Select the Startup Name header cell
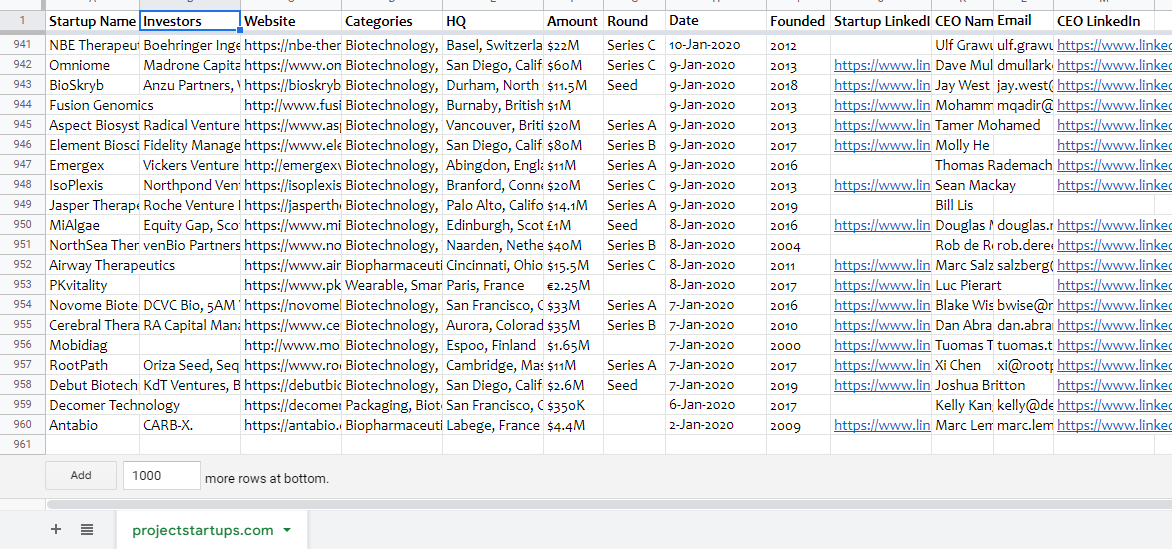Screen dimensions: 1172x549 [x=93, y=21]
